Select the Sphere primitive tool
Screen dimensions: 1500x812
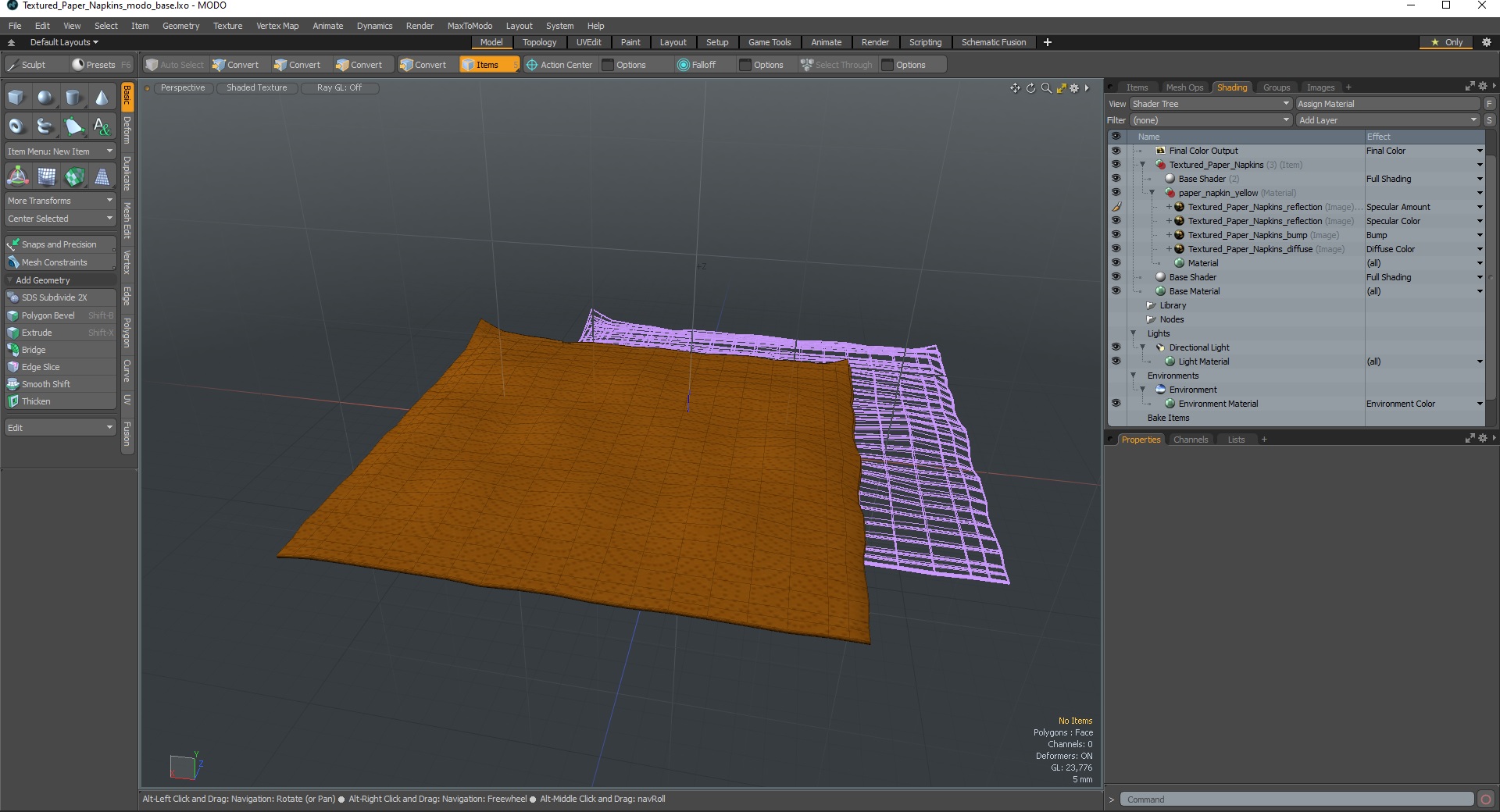point(45,98)
